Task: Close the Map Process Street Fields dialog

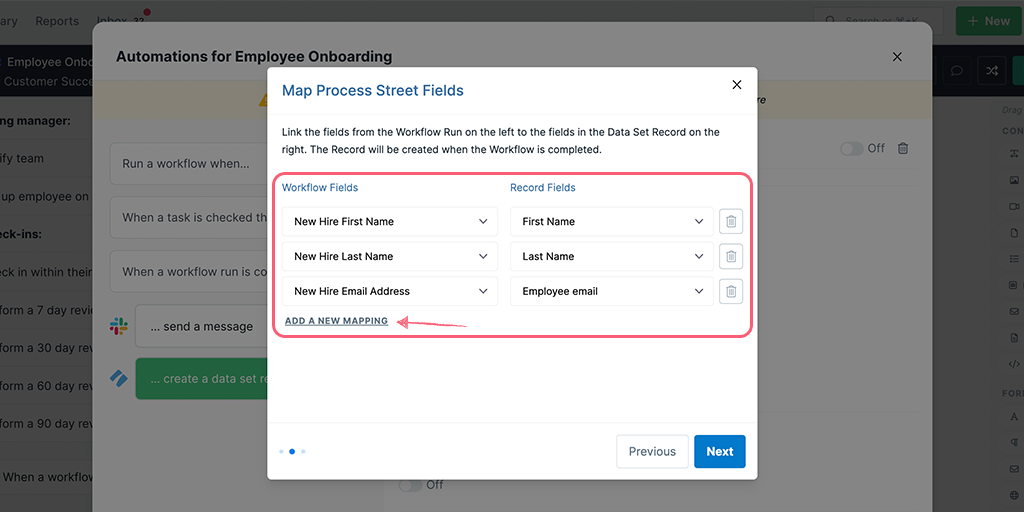Action: click(737, 85)
